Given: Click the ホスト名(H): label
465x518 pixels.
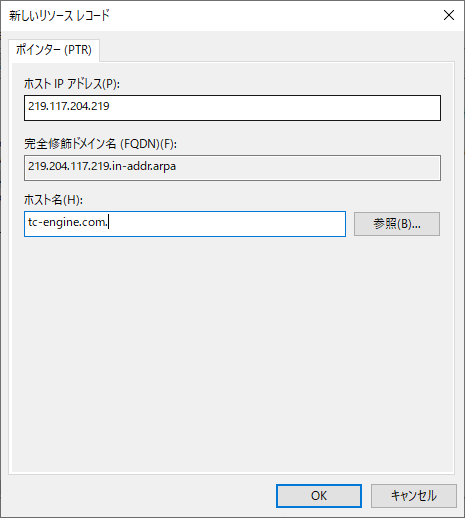Looking at the screenshot, I should click(x=53, y=200).
